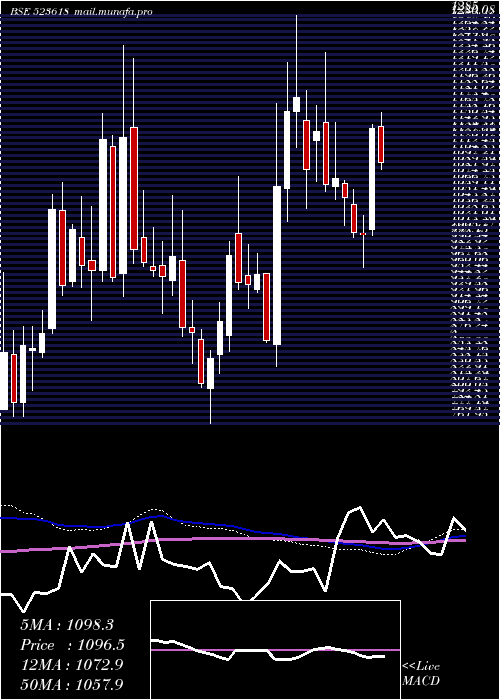Screen dimensions: 500x700
Task: Click the 50MA : 1057.9 readout
Action: [x=72, y=685]
